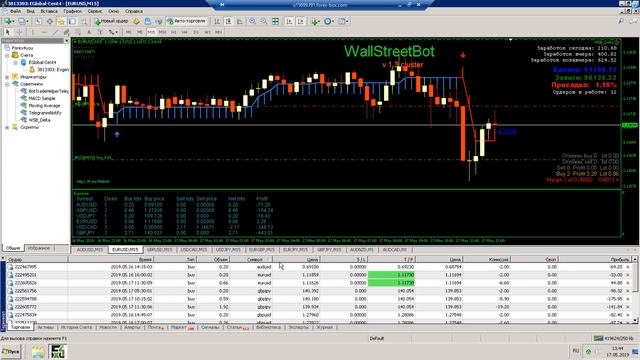Viewport: 640px width, 360px height.
Task: Collapse the Советники tree node
Action: [7, 84]
